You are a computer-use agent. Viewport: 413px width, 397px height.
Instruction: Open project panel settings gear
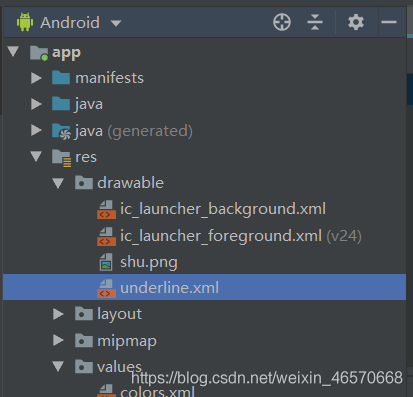(x=356, y=22)
